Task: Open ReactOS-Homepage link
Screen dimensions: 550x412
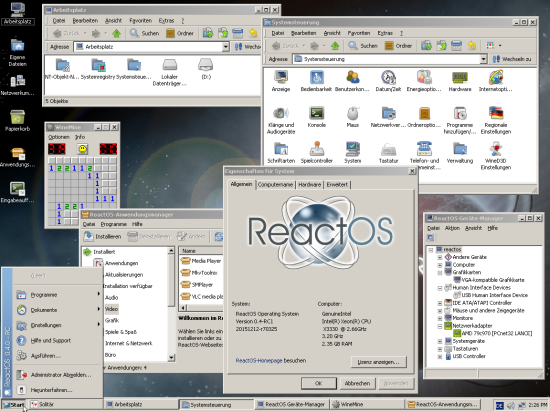Action: click(259, 360)
